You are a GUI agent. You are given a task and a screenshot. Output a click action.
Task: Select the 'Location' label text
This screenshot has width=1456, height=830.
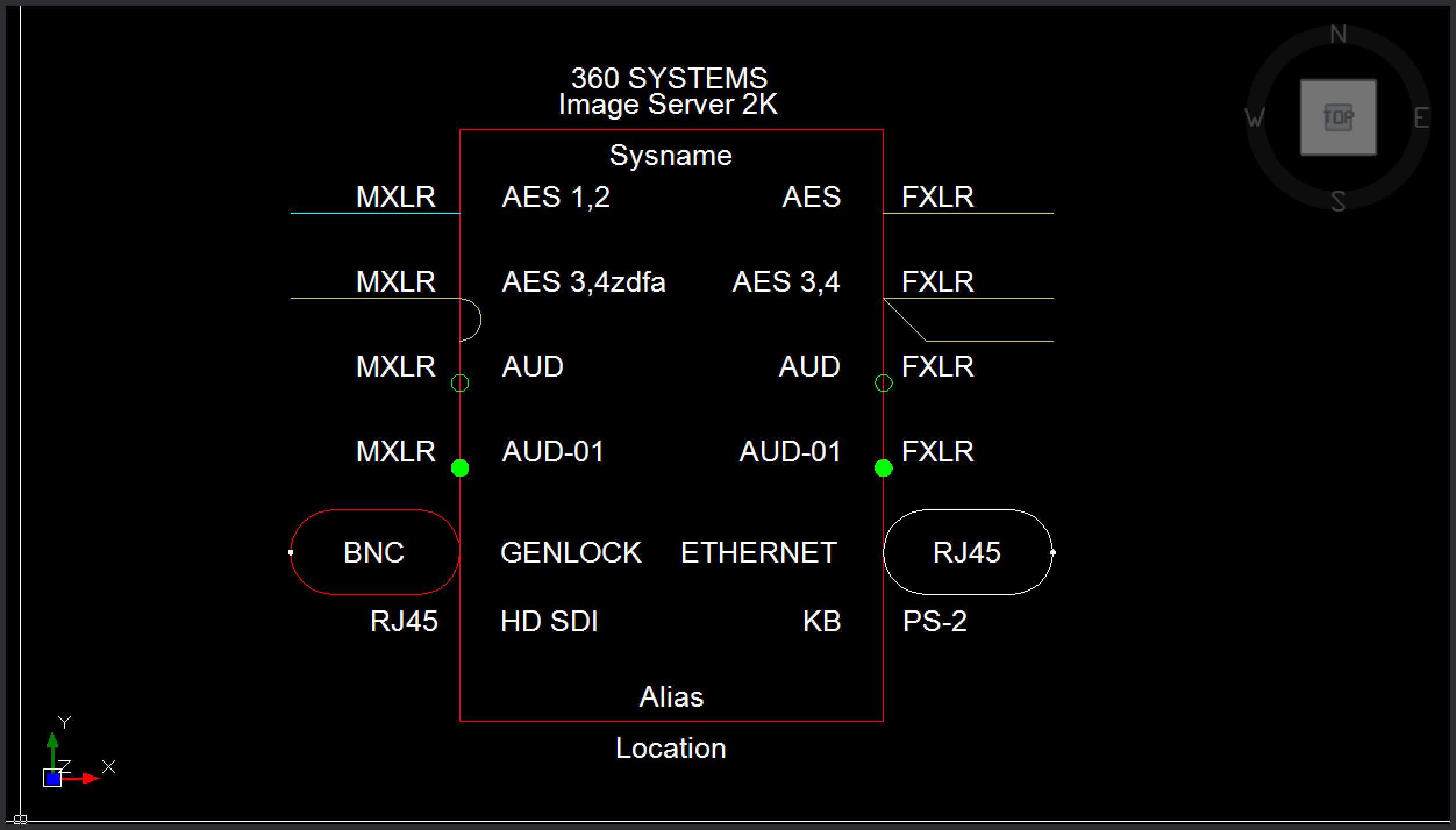click(671, 748)
